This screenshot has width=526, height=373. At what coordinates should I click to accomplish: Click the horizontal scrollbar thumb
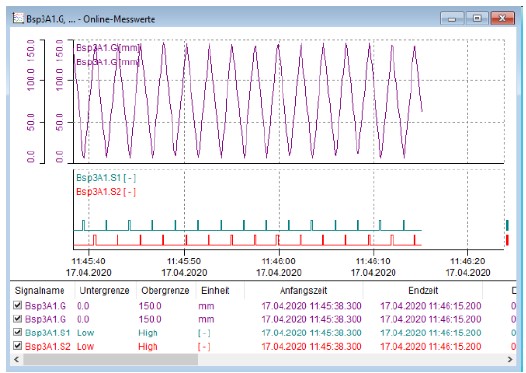[x=110, y=360]
